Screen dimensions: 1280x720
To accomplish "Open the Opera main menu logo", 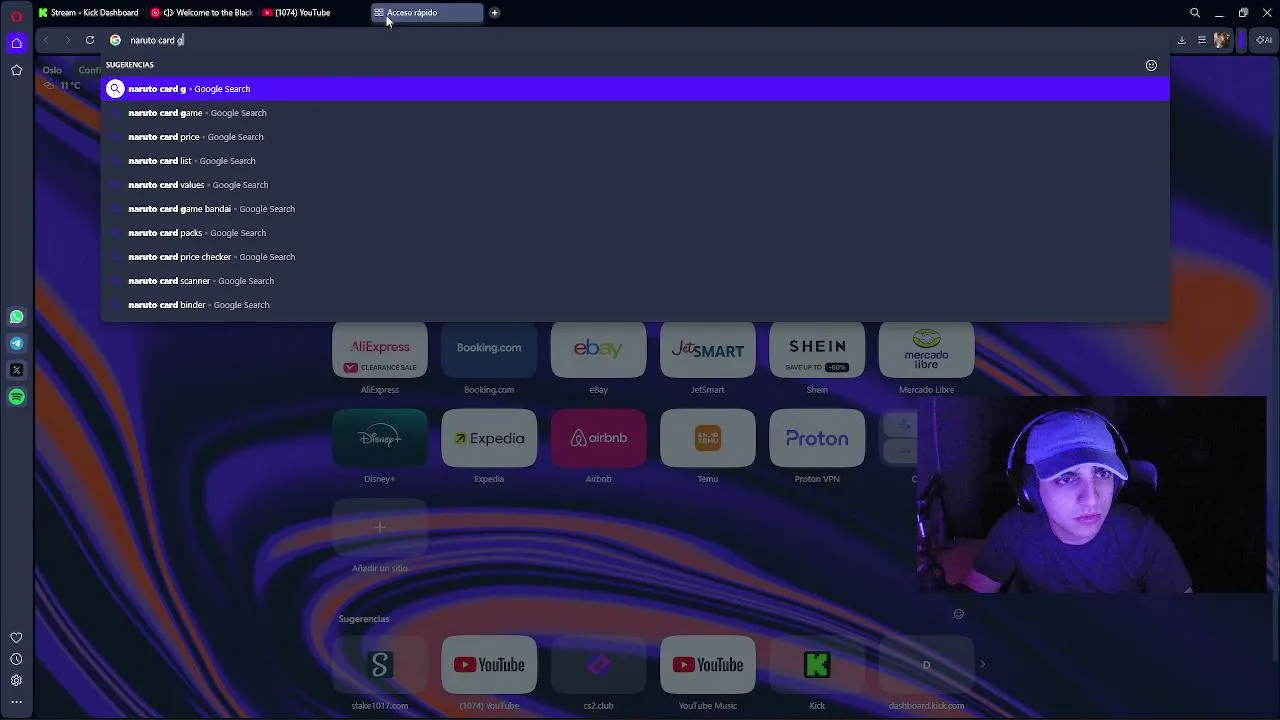I will 16,16.
